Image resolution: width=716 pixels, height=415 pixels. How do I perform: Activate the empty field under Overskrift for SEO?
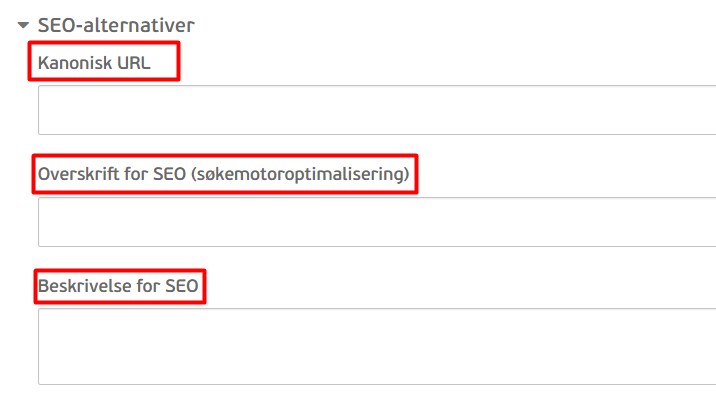coord(377,222)
